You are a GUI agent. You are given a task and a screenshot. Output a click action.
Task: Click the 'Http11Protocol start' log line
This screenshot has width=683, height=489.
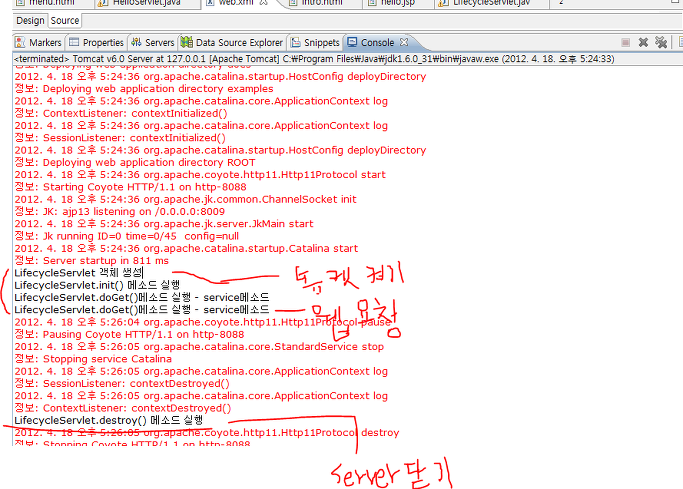click(200, 175)
